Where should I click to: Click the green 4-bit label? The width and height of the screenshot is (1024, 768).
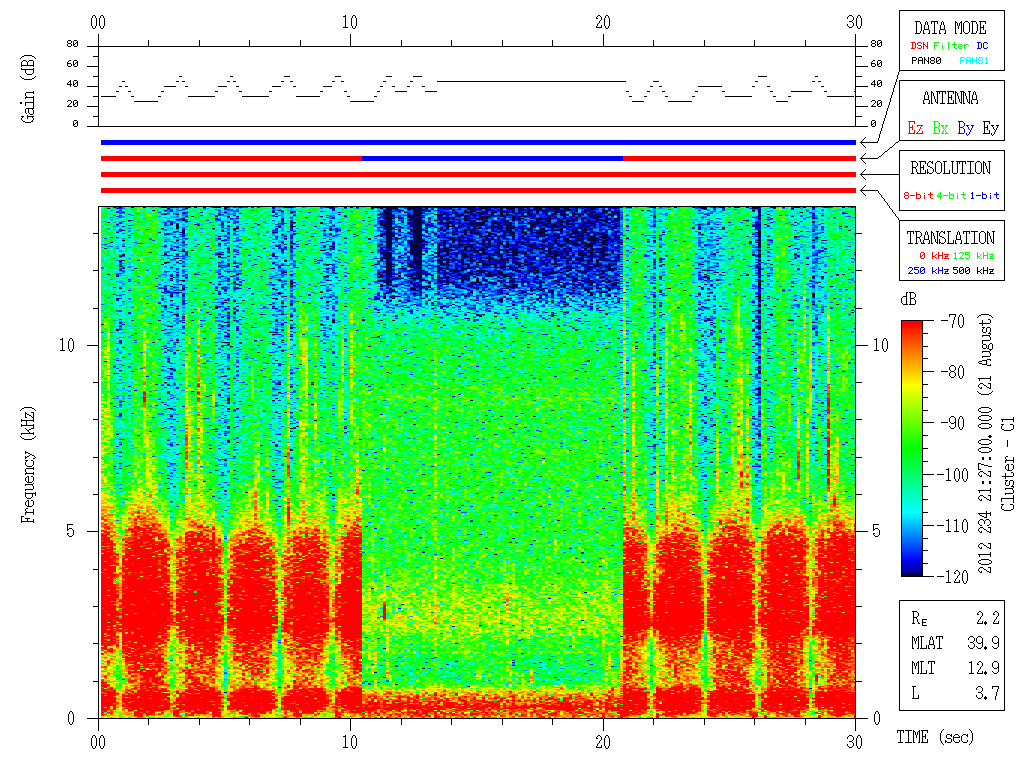tap(951, 195)
